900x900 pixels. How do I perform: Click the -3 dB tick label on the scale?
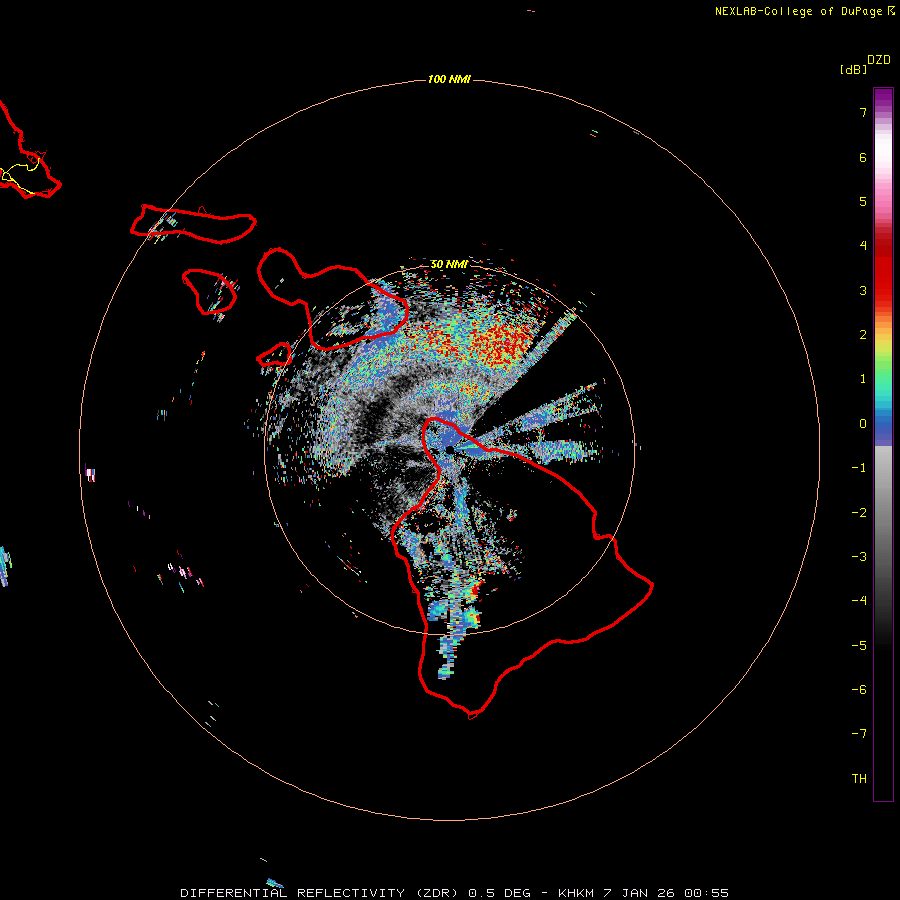click(x=859, y=557)
